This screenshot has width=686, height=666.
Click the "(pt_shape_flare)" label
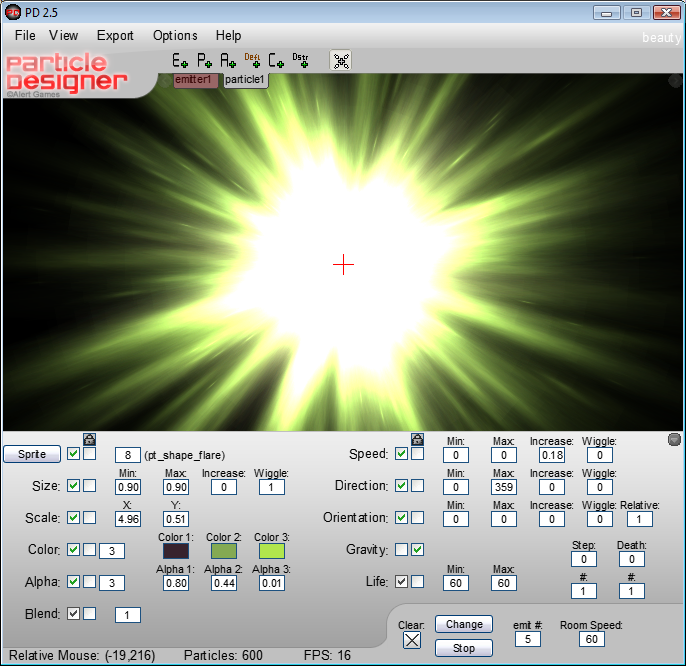tap(185, 455)
